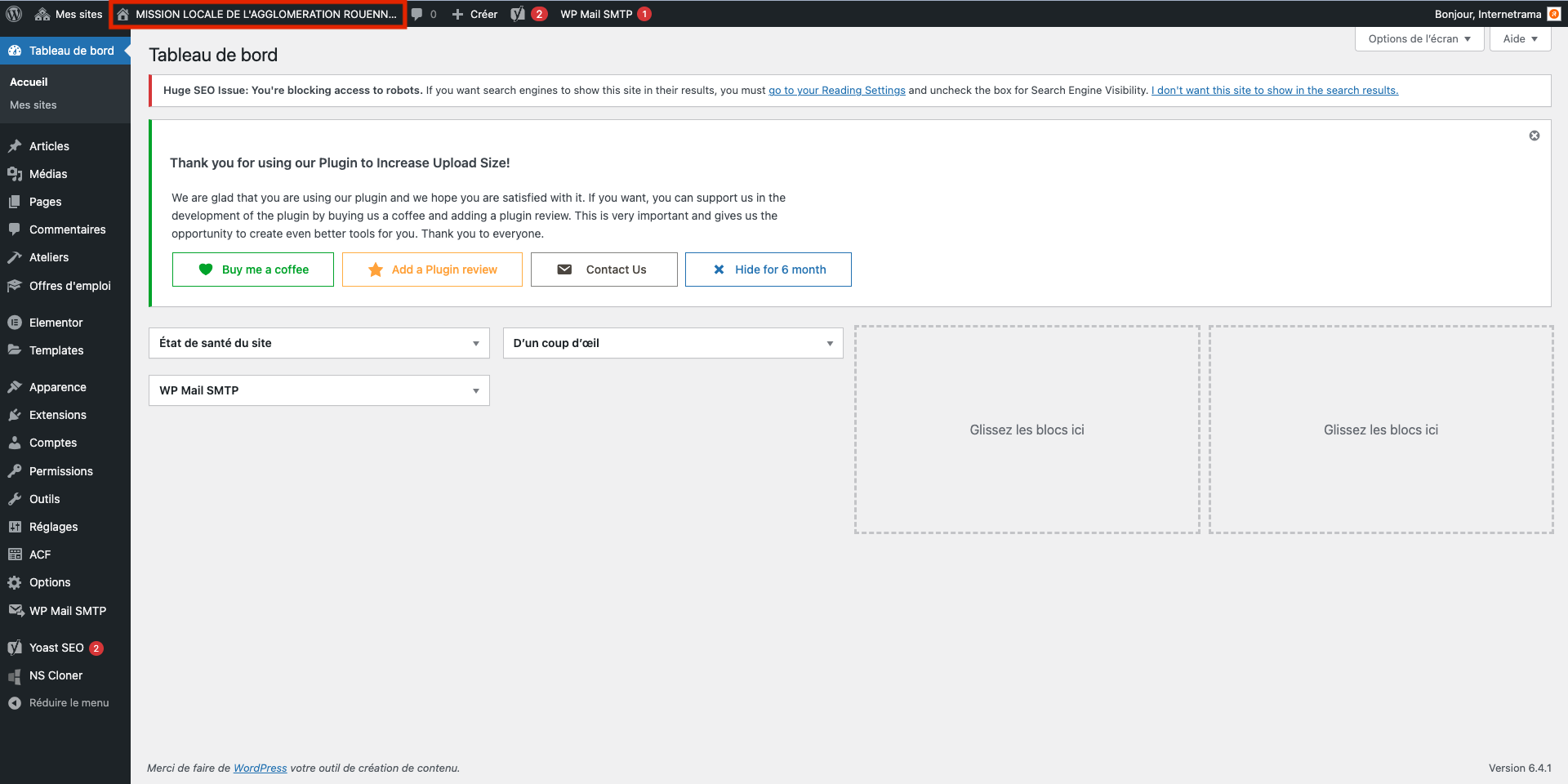
Task: Click the Elementor icon in sidebar
Action: click(15, 323)
